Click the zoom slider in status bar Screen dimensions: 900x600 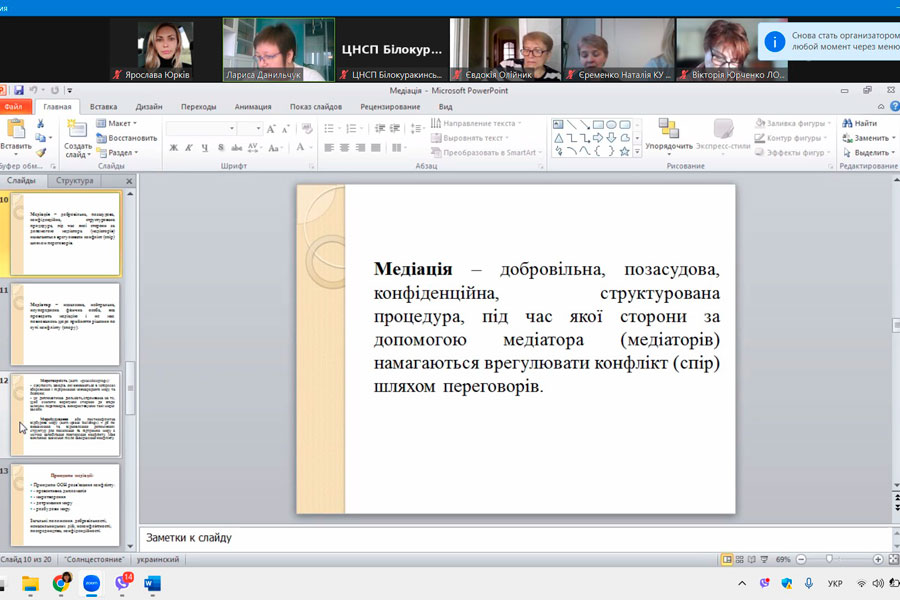click(x=828, y=559)
